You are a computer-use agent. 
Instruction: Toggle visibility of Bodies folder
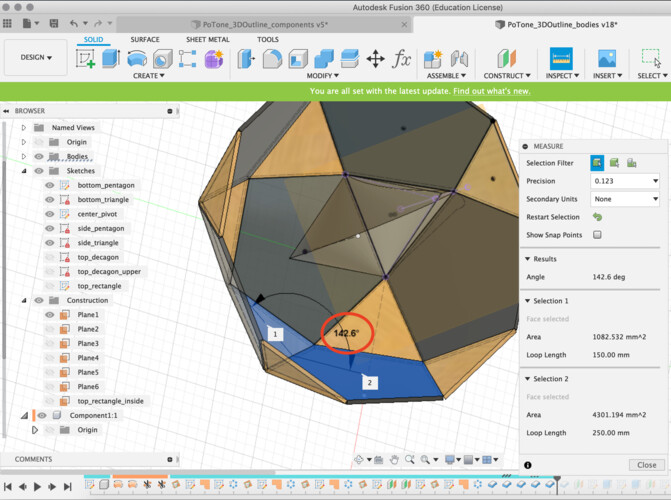click(x=39, y=156)
